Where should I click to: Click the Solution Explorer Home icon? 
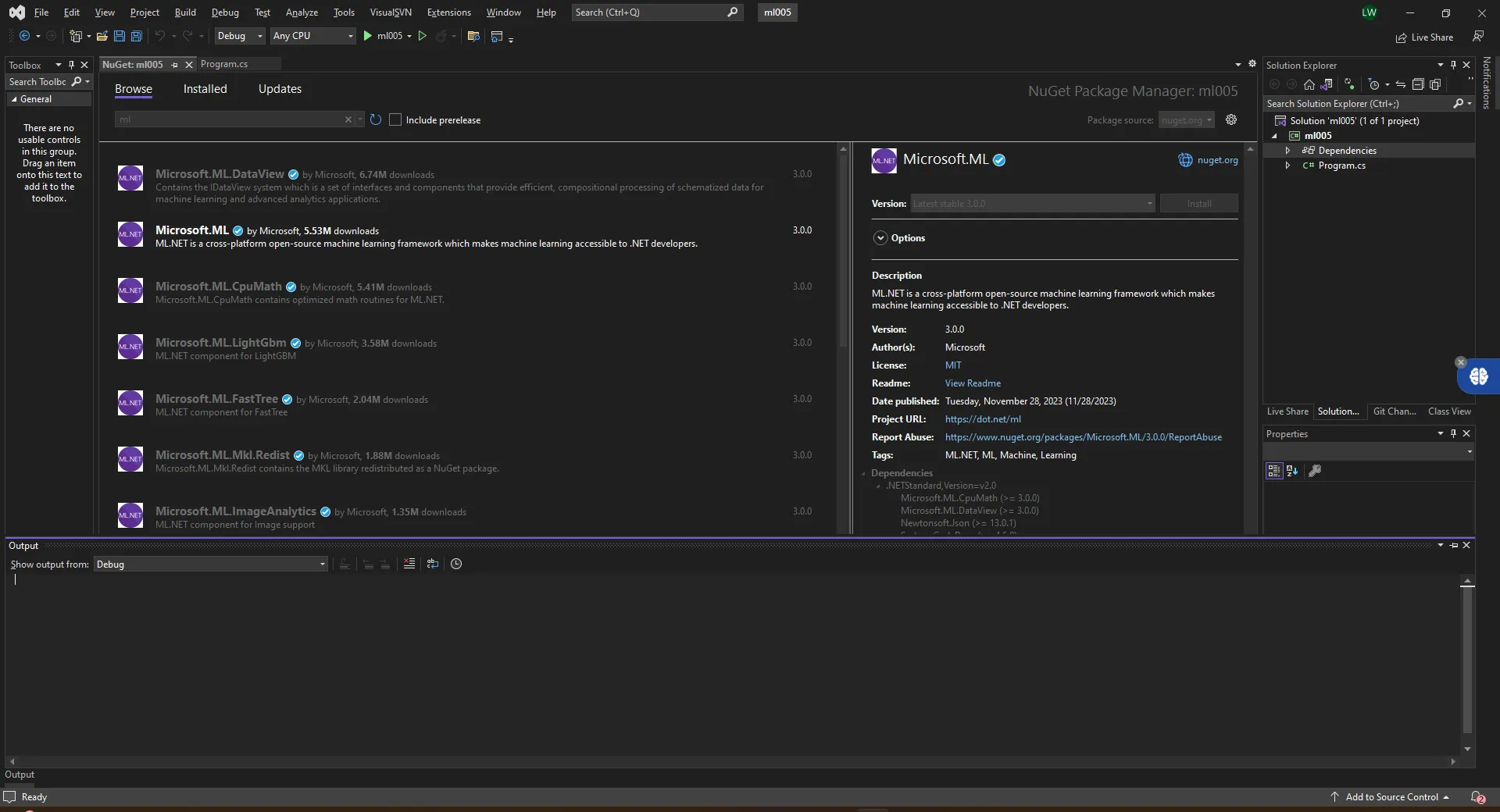1309,84
